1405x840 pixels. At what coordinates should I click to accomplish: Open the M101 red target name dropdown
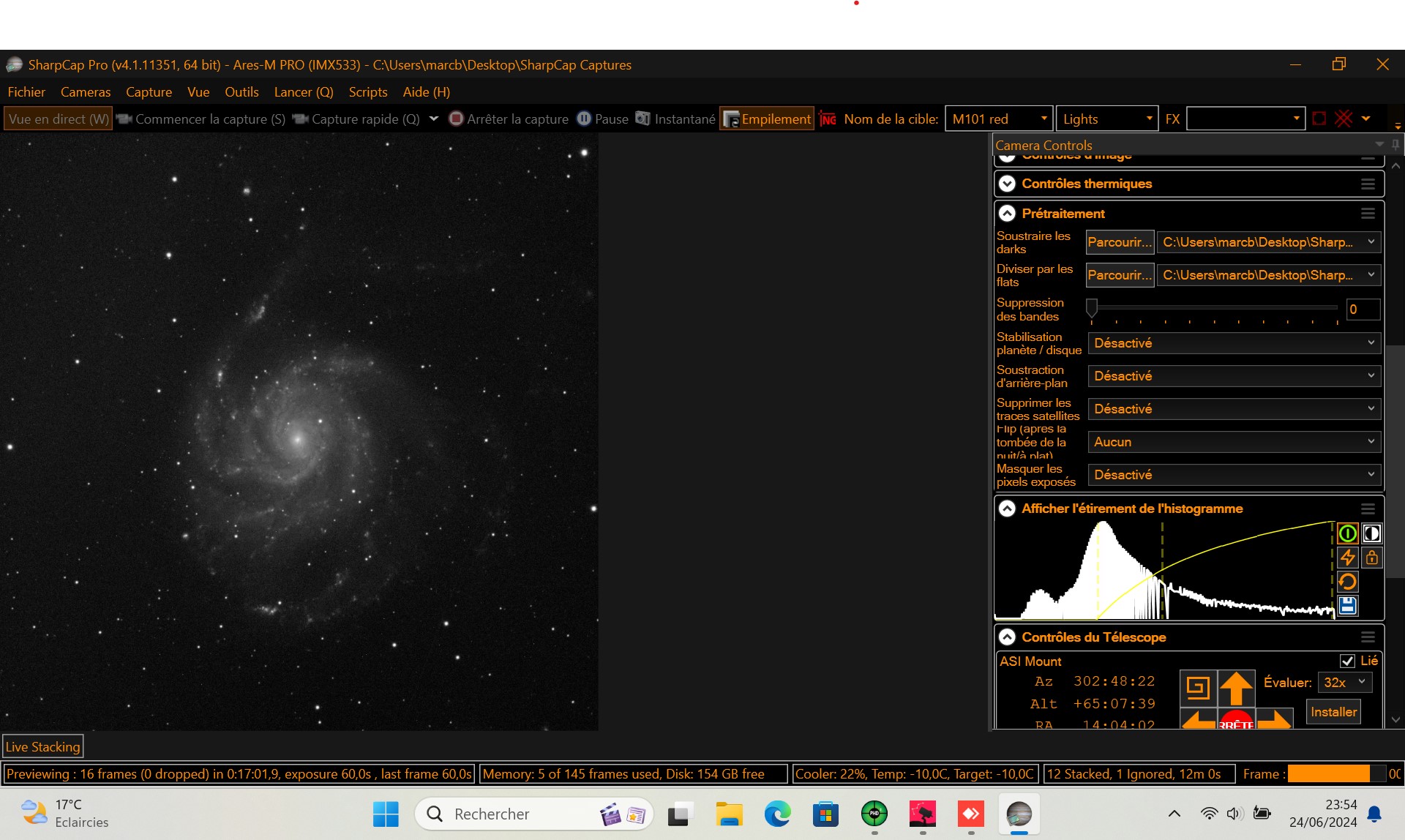click(x=1045, y=118)
